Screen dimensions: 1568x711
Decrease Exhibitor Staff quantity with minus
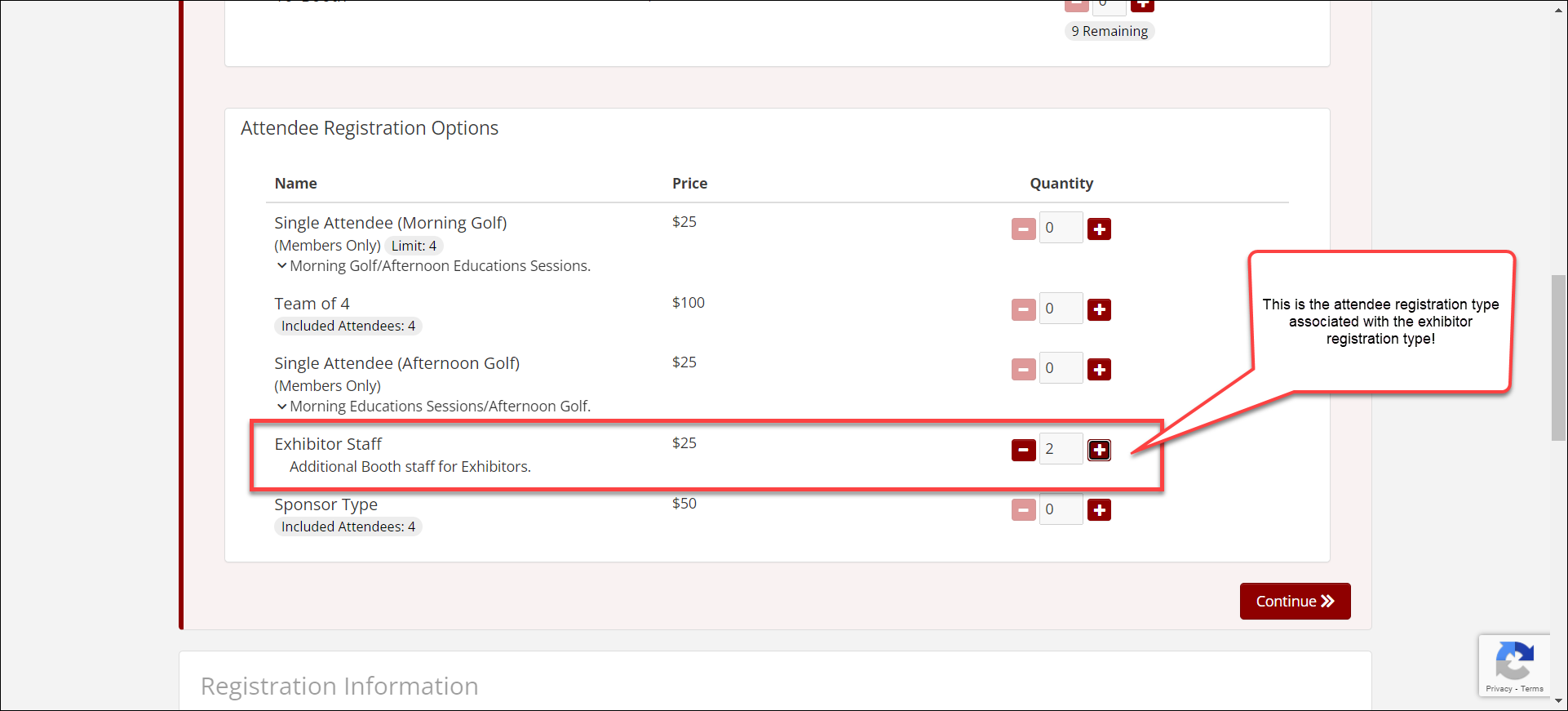(1023, 450)
